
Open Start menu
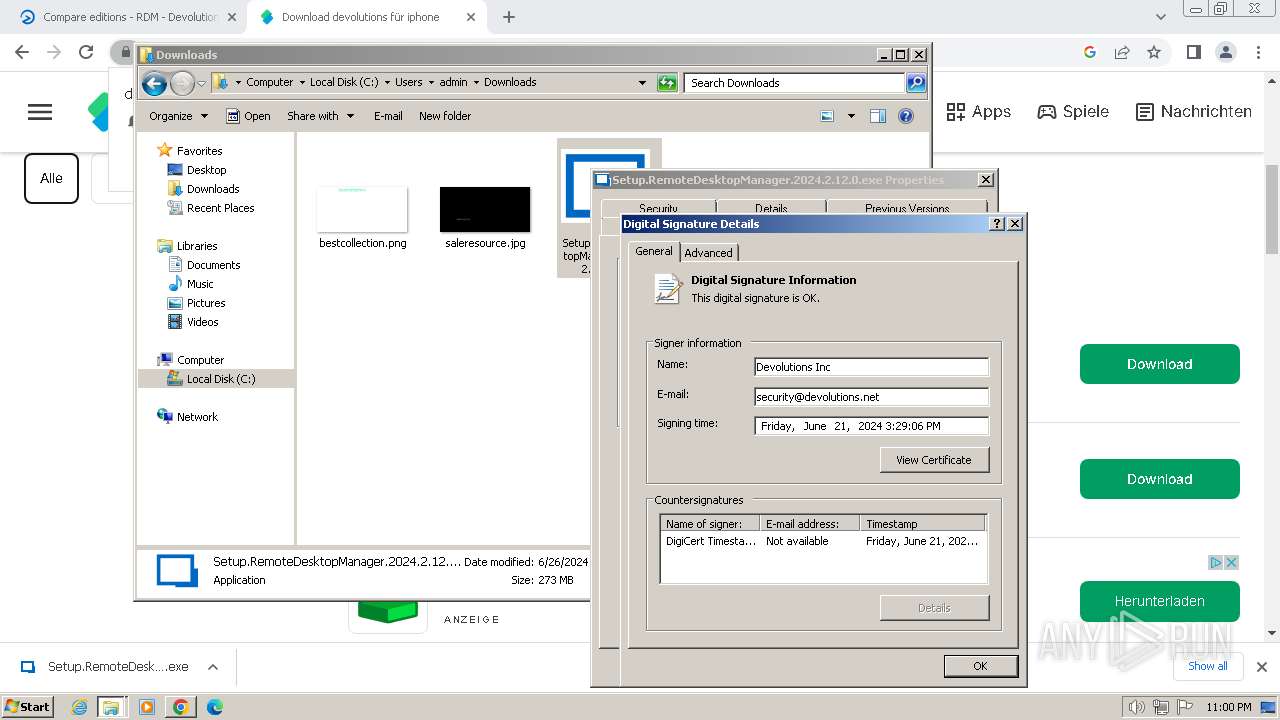(x=27, y=706)
